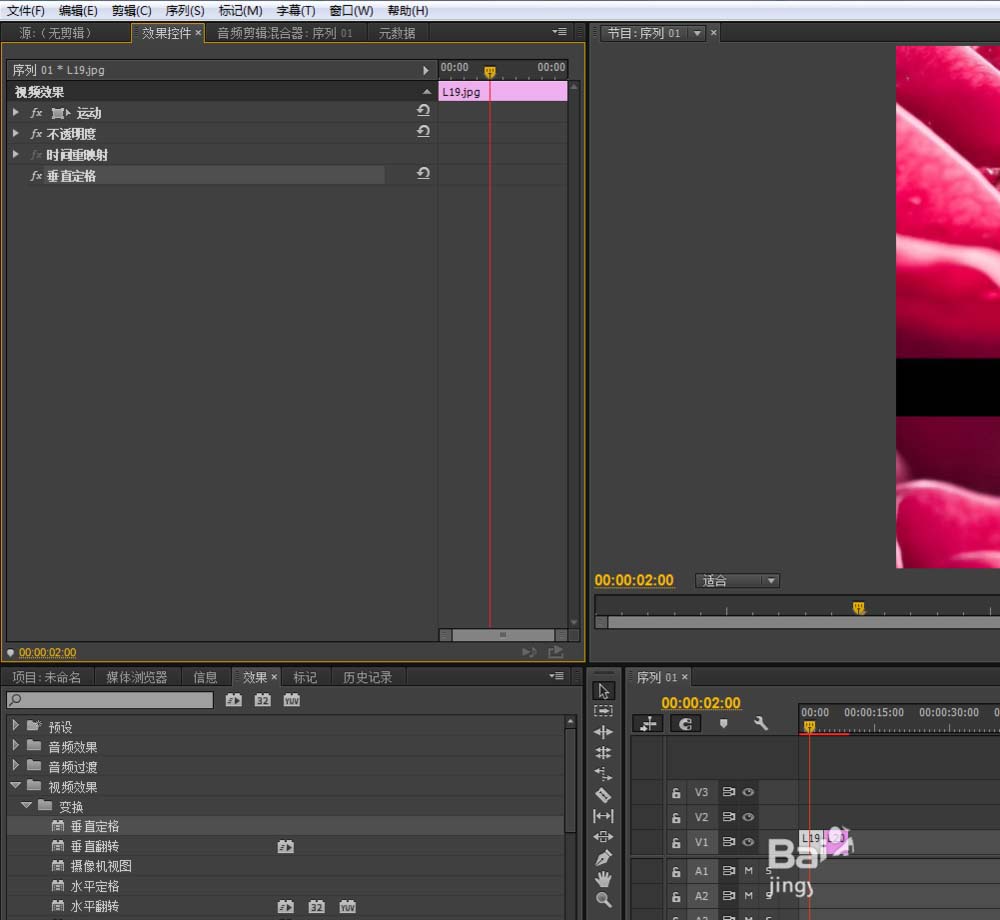1000x920 pixels.
Task: Toggle lock on track V1
Action: (676, 842)
